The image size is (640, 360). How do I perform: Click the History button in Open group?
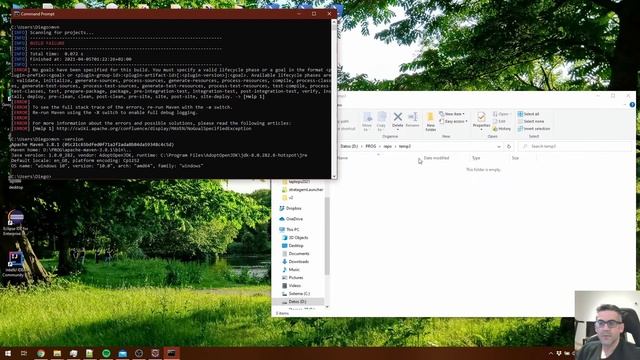point(502,129)
